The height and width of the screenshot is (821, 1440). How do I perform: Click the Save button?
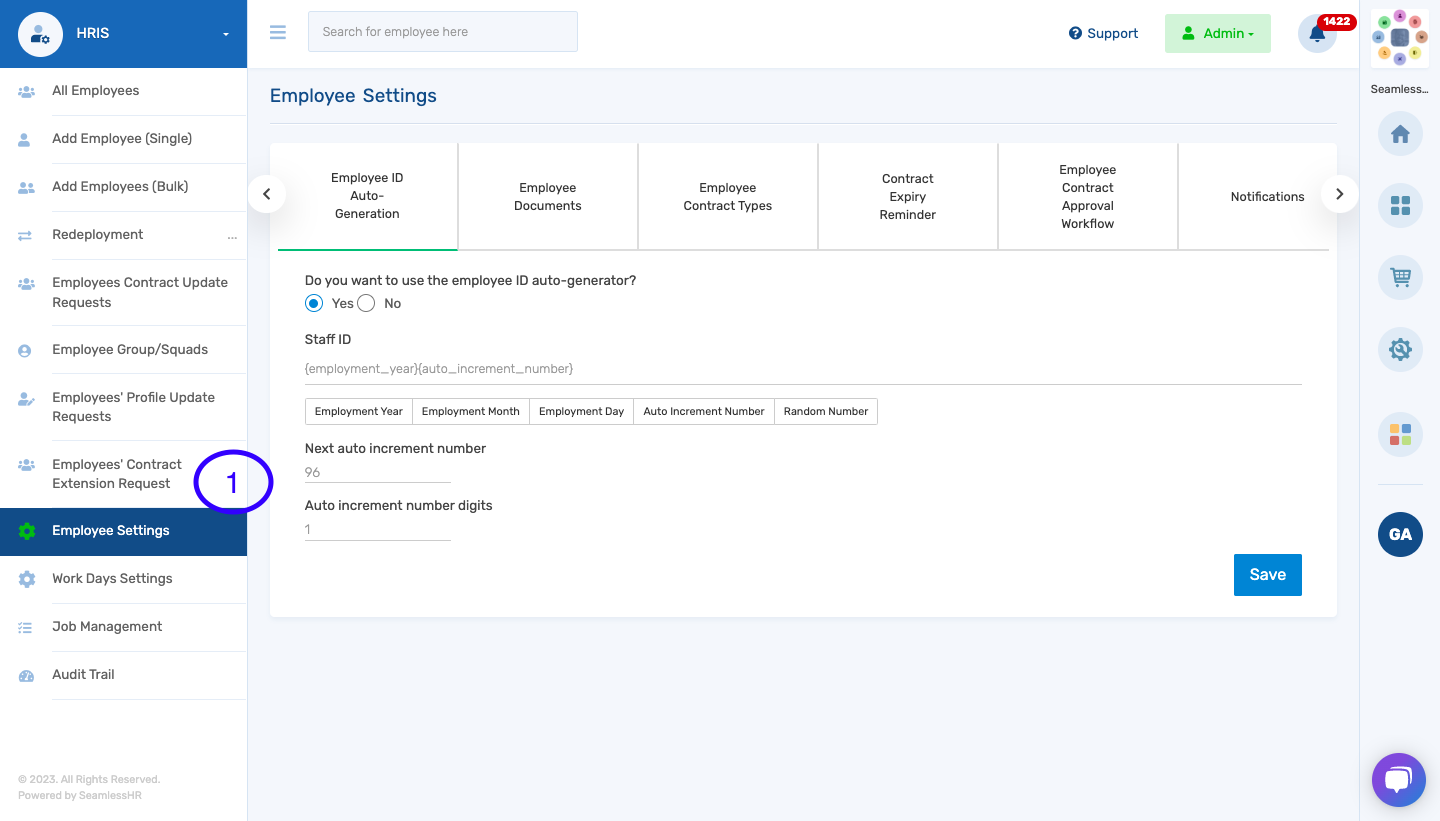(1267, 575)
